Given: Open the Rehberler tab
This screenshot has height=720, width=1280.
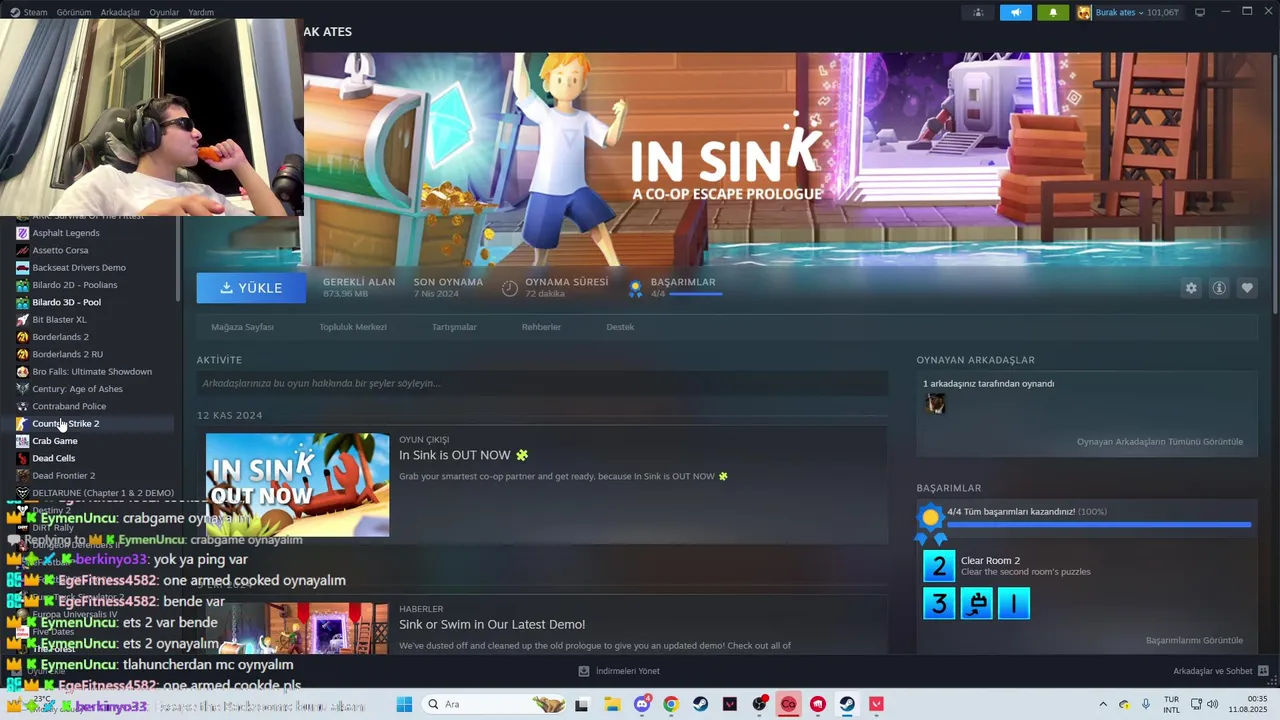Looking at the screenshot, I should tap(541, 327).
